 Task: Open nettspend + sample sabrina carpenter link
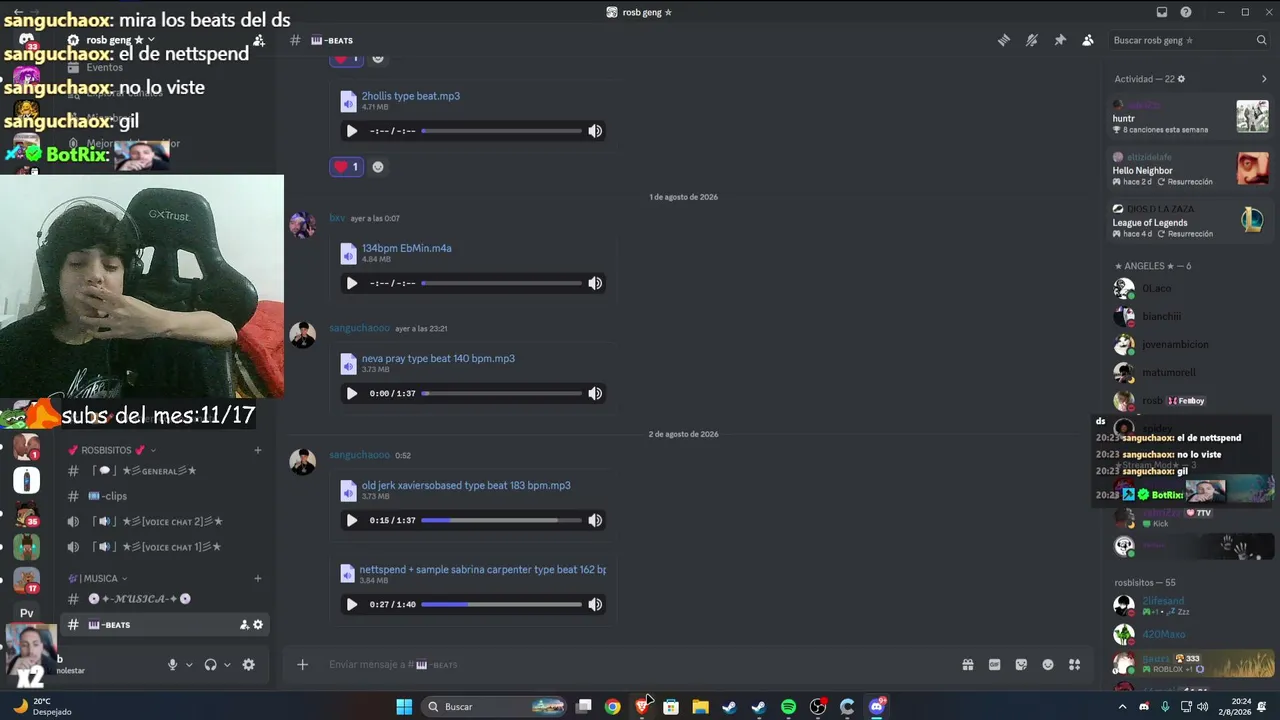click(x=483, y=569)
